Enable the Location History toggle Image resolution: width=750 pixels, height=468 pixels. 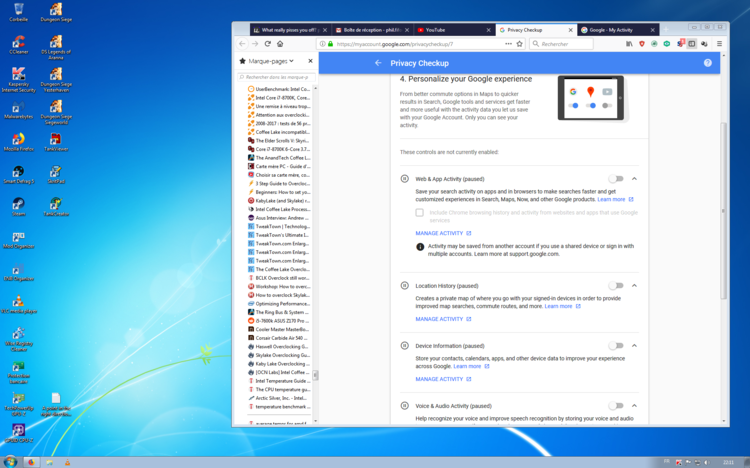coord(616,286)
